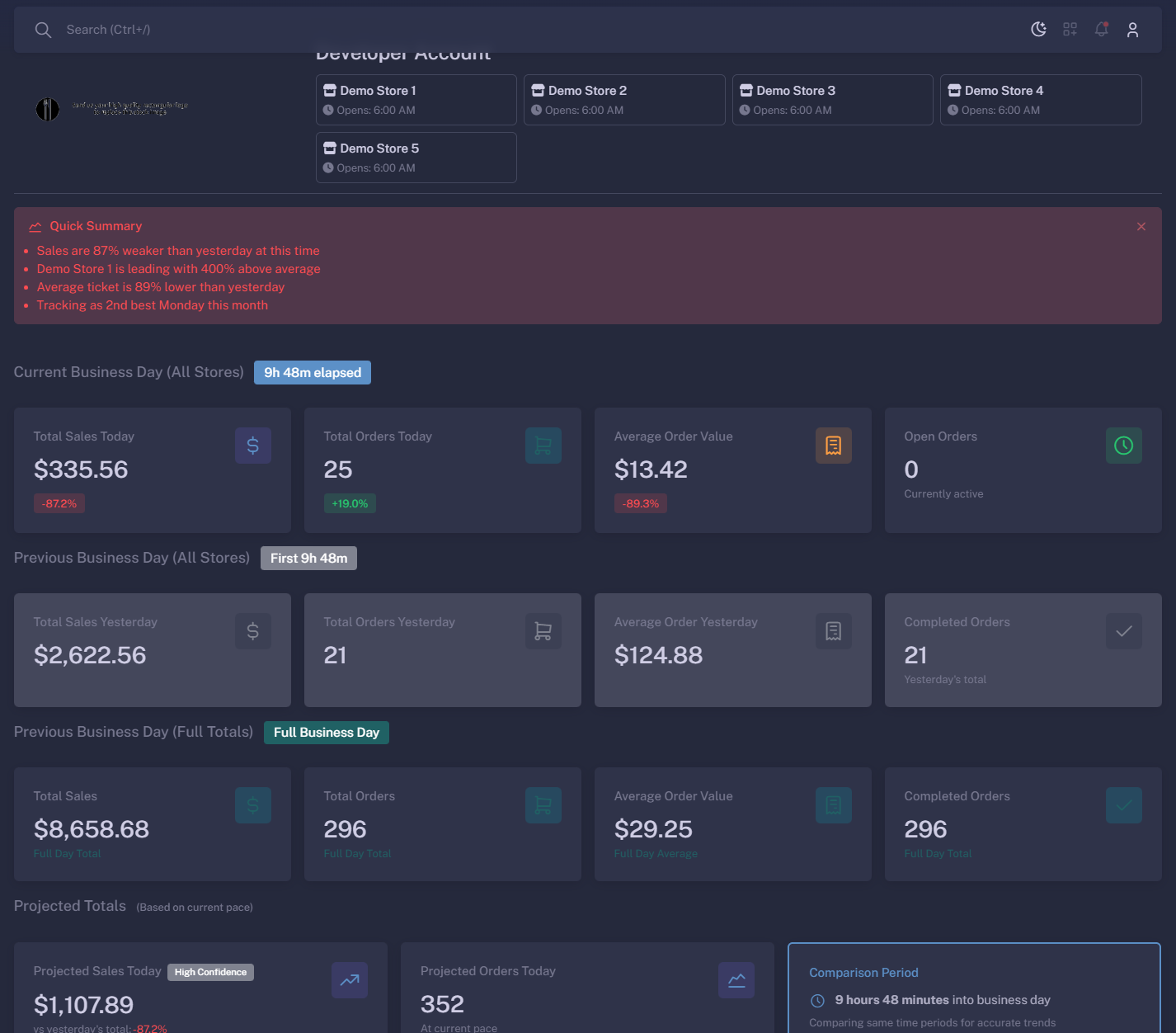This screenshot has height=1033, width=1176.
Task: Click the company logo in header
Action: tap(112, 108)
